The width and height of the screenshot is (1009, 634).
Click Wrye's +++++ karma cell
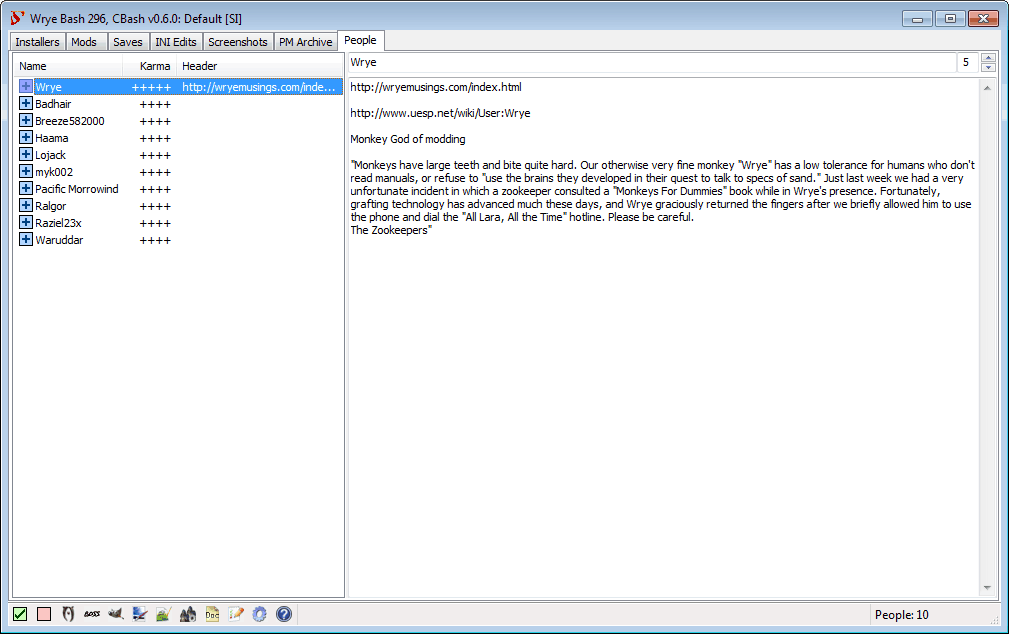point(151,87)
